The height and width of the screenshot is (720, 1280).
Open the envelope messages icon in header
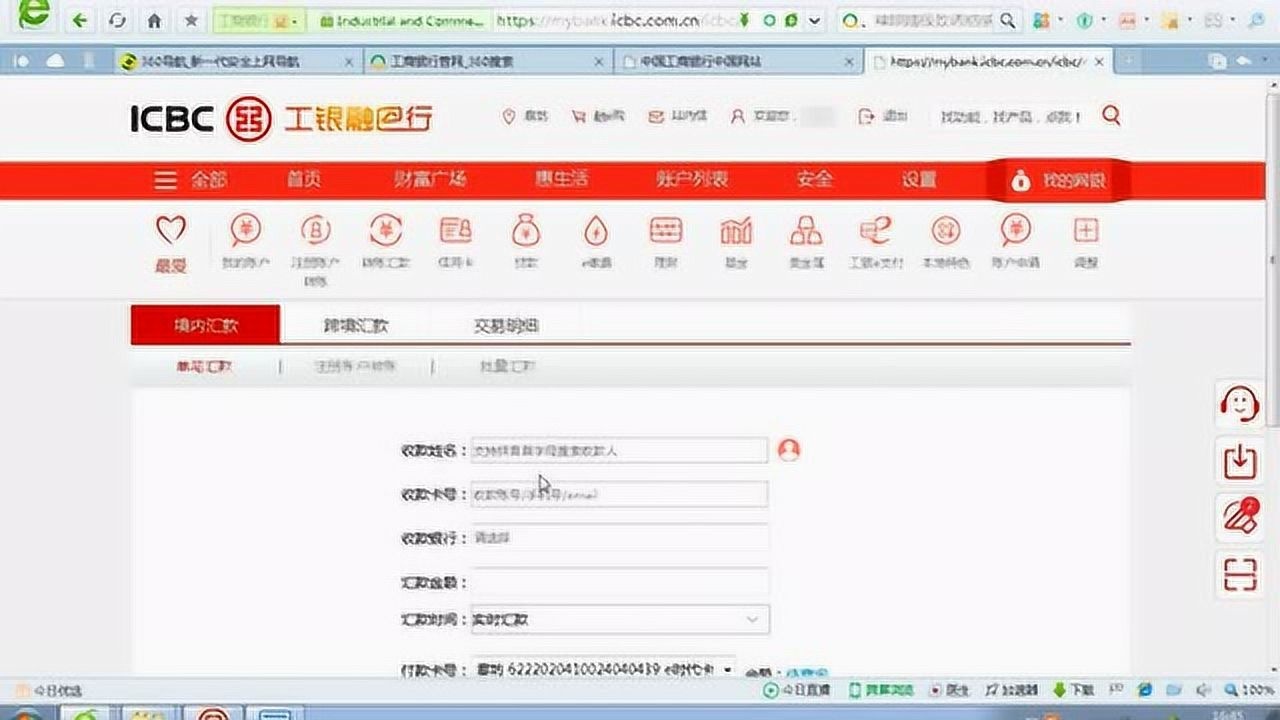[655, 117]
